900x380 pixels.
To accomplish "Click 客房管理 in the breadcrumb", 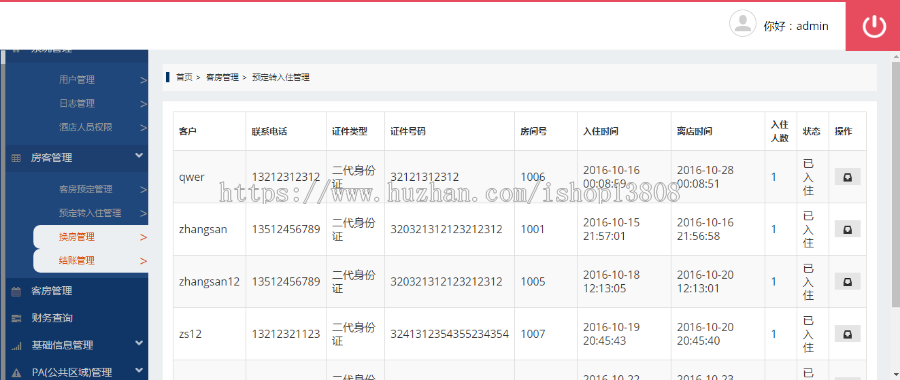I will point(222,77).
